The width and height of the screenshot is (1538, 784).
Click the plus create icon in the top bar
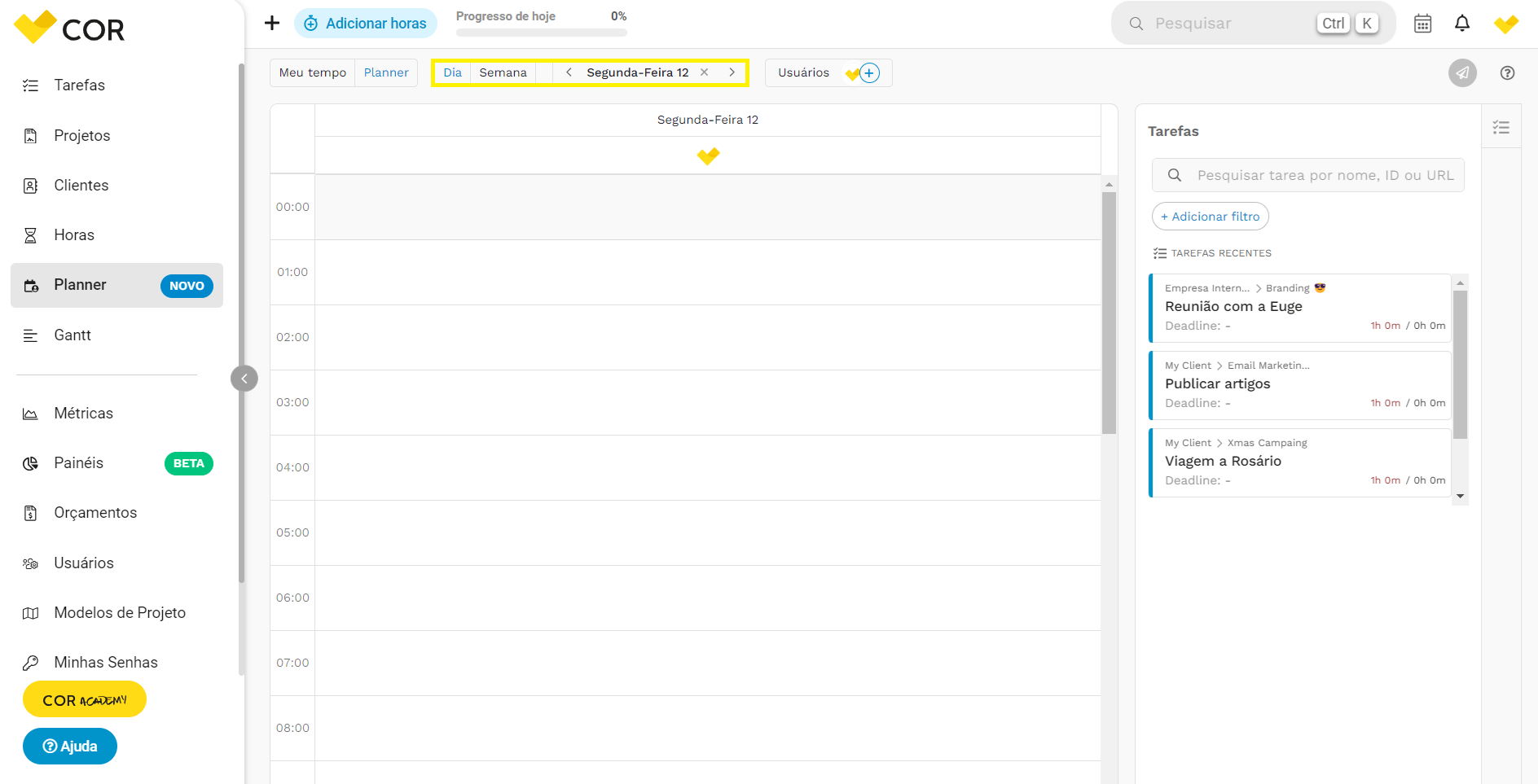[x=272, y=23]
